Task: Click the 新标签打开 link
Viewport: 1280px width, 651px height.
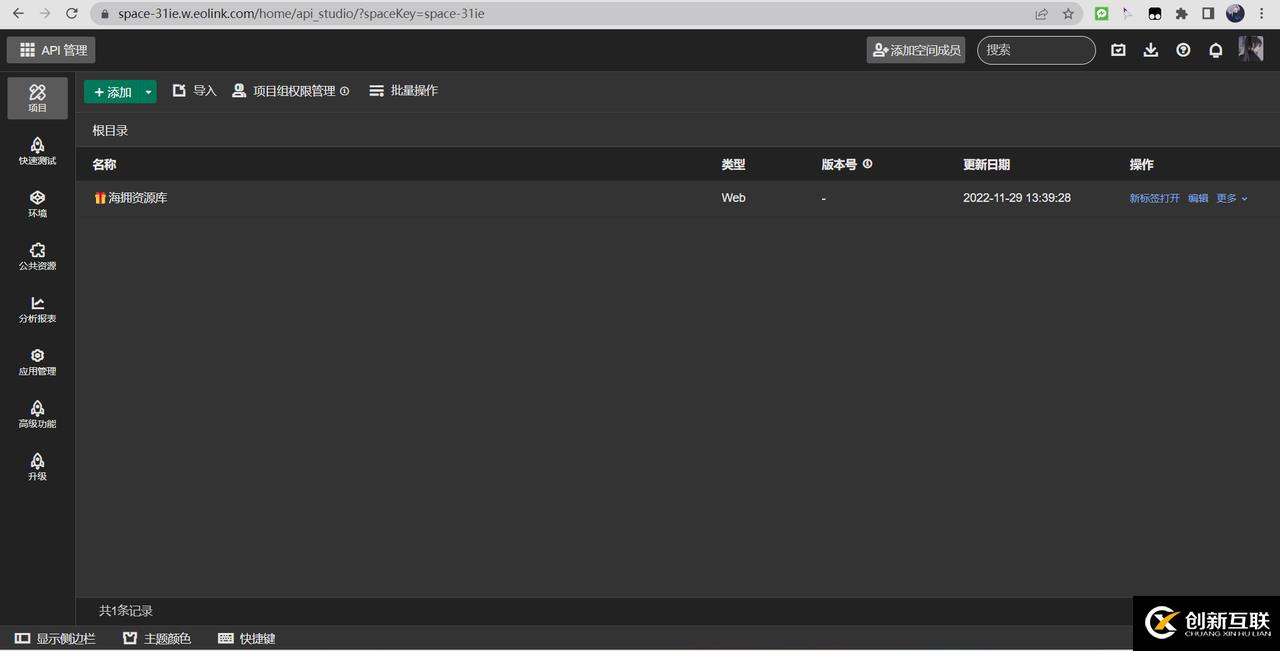Action: click(1154, 198)
